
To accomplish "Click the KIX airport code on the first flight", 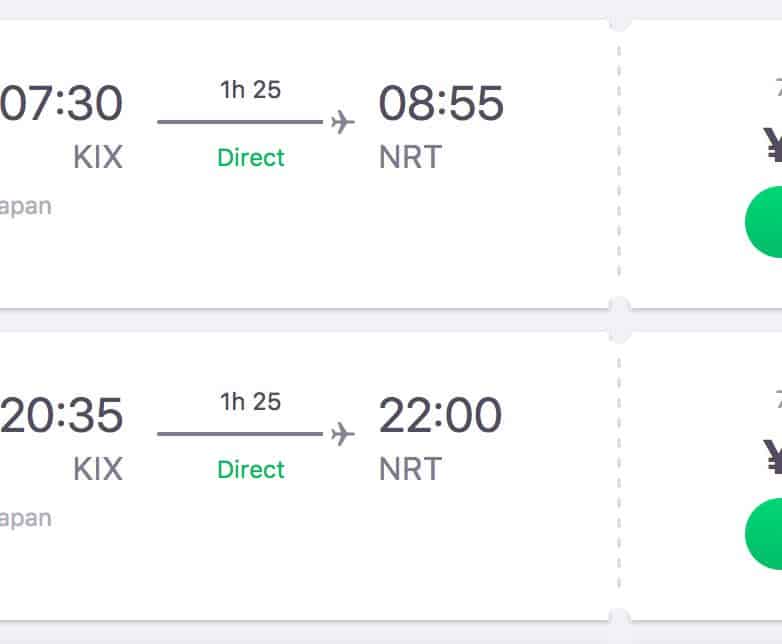I will coord(97,157).
